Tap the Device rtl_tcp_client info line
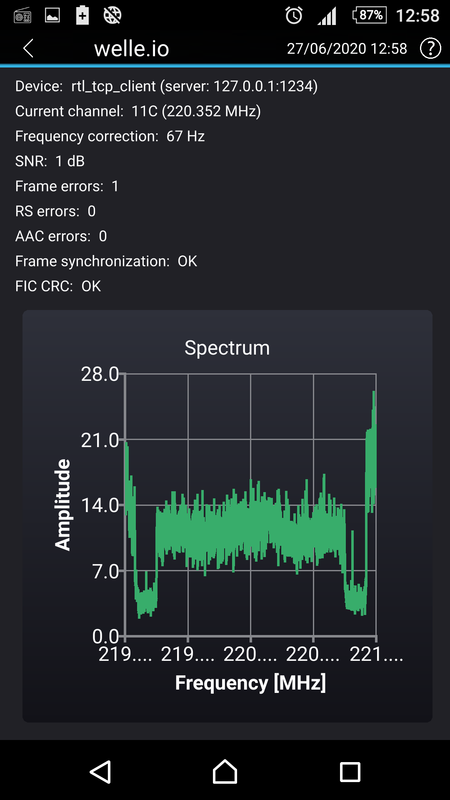450x800 pixels. (166, 87)
